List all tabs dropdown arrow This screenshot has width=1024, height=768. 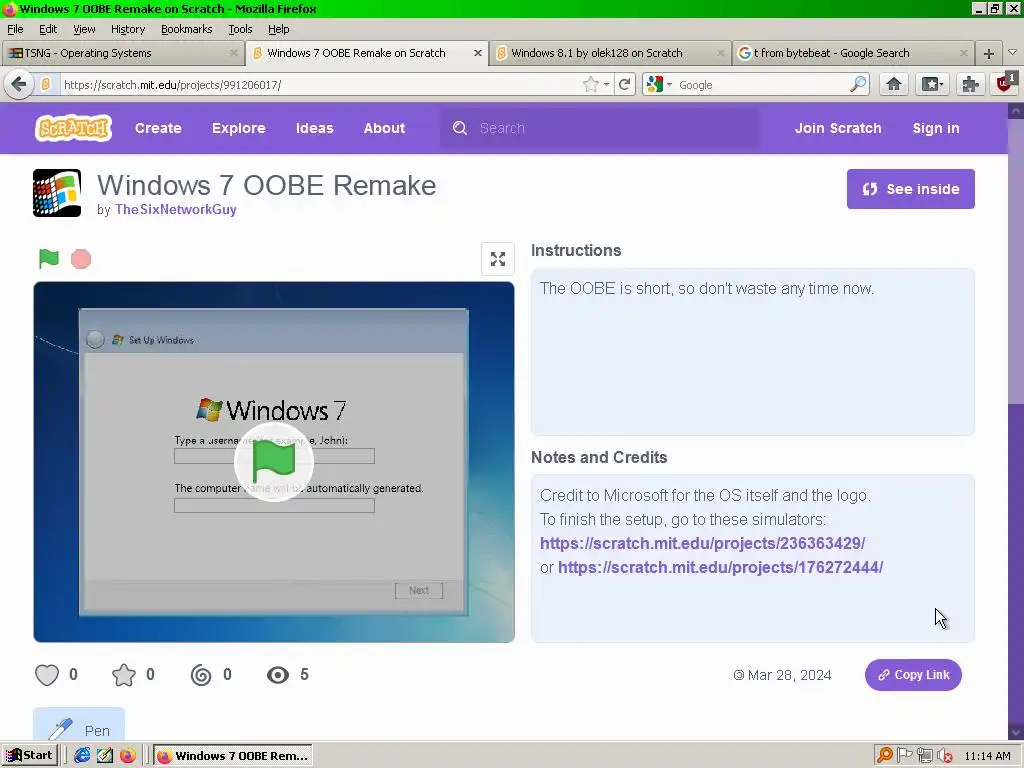[1012, 53]
